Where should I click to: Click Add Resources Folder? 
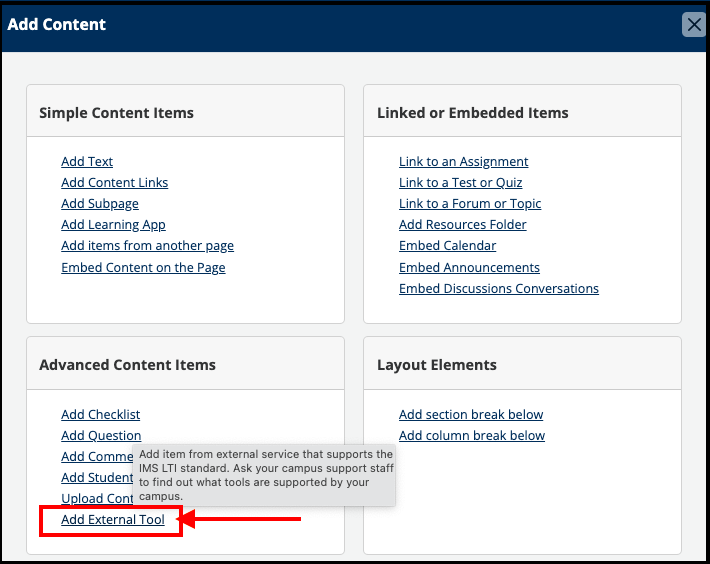[x=463, y=225]
